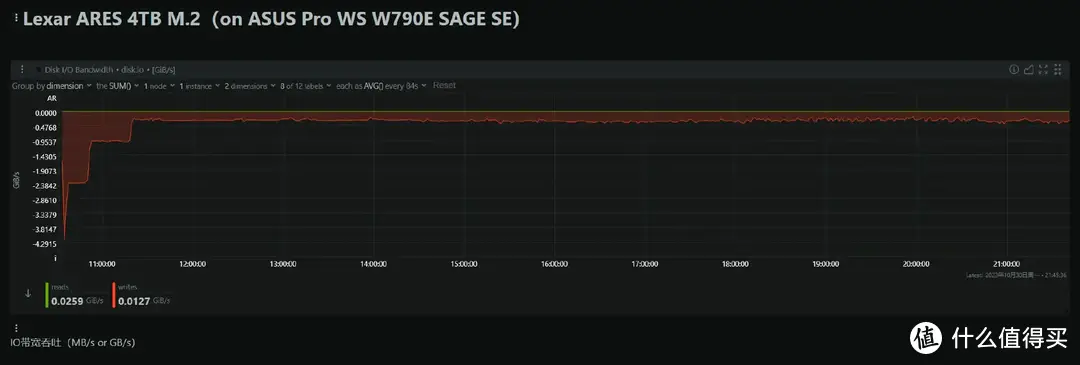1080x365 pixels.
Task: Click the info marker below the y-axis
Action: 55,258
